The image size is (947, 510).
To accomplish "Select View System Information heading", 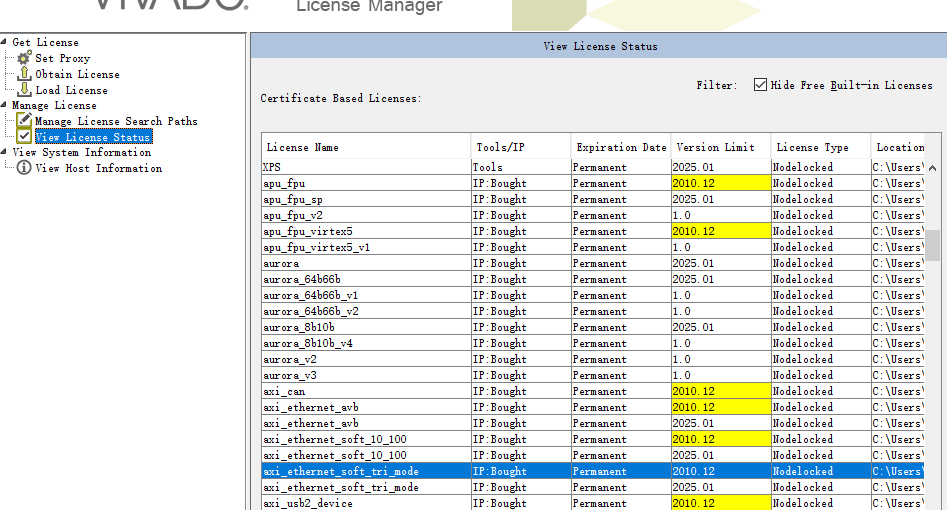I will point(82,152).
